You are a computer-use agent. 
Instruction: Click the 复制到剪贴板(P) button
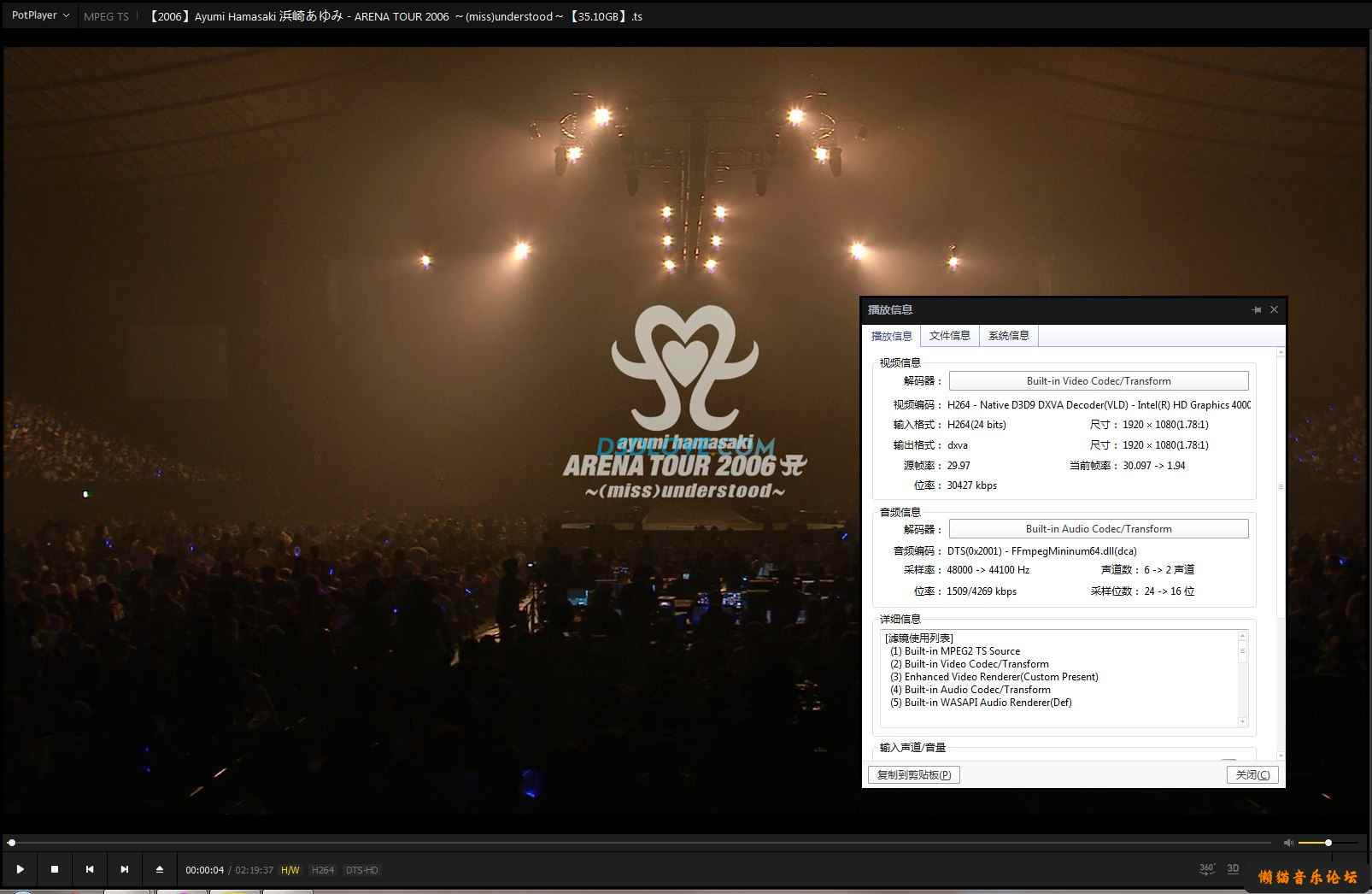point(914,774)
